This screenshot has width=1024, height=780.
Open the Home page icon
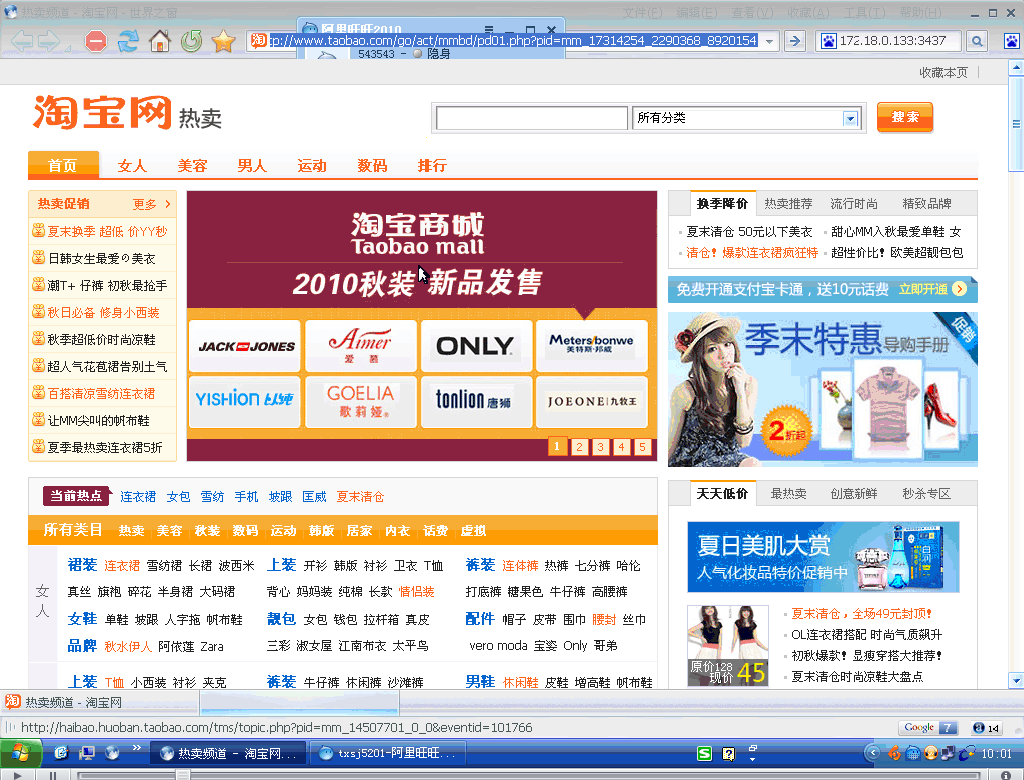(x=160, y=41)
